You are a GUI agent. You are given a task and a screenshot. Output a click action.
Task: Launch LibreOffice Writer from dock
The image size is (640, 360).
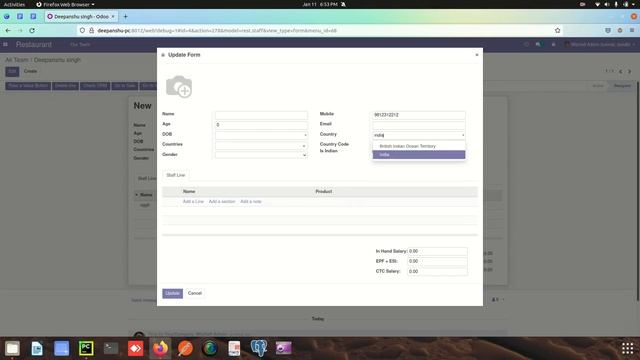[x=37, y=348]
